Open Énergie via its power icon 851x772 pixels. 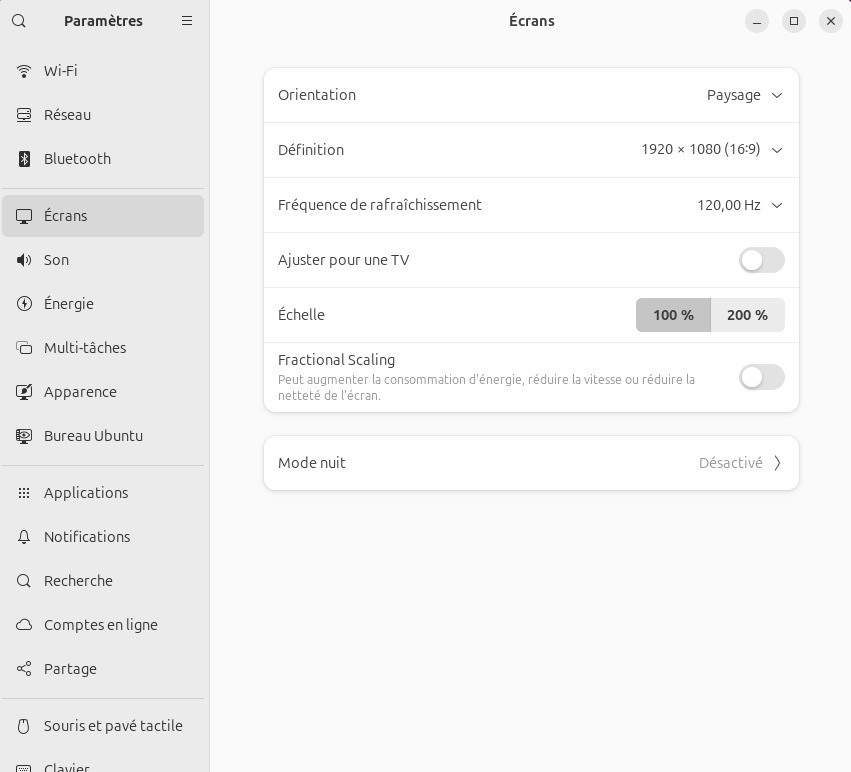click(x=25, y=304)
